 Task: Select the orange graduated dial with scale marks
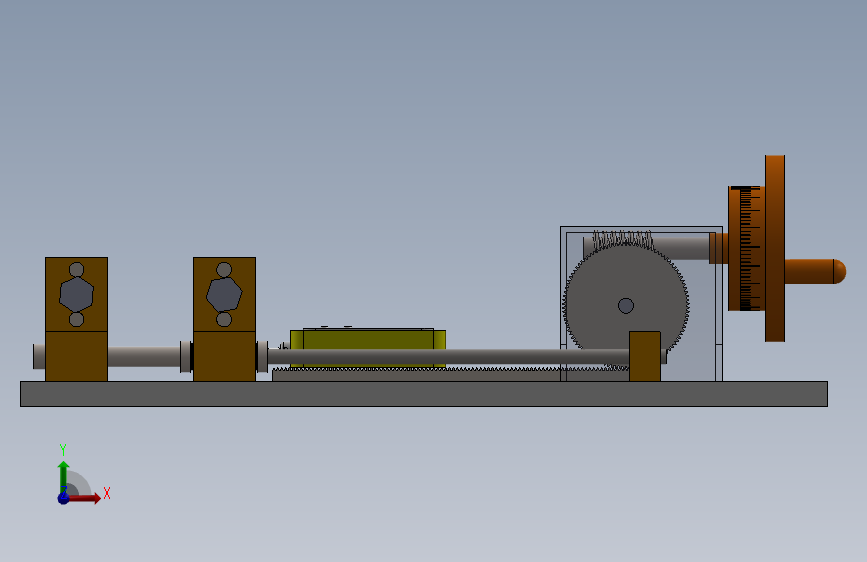tap(746, 248)
